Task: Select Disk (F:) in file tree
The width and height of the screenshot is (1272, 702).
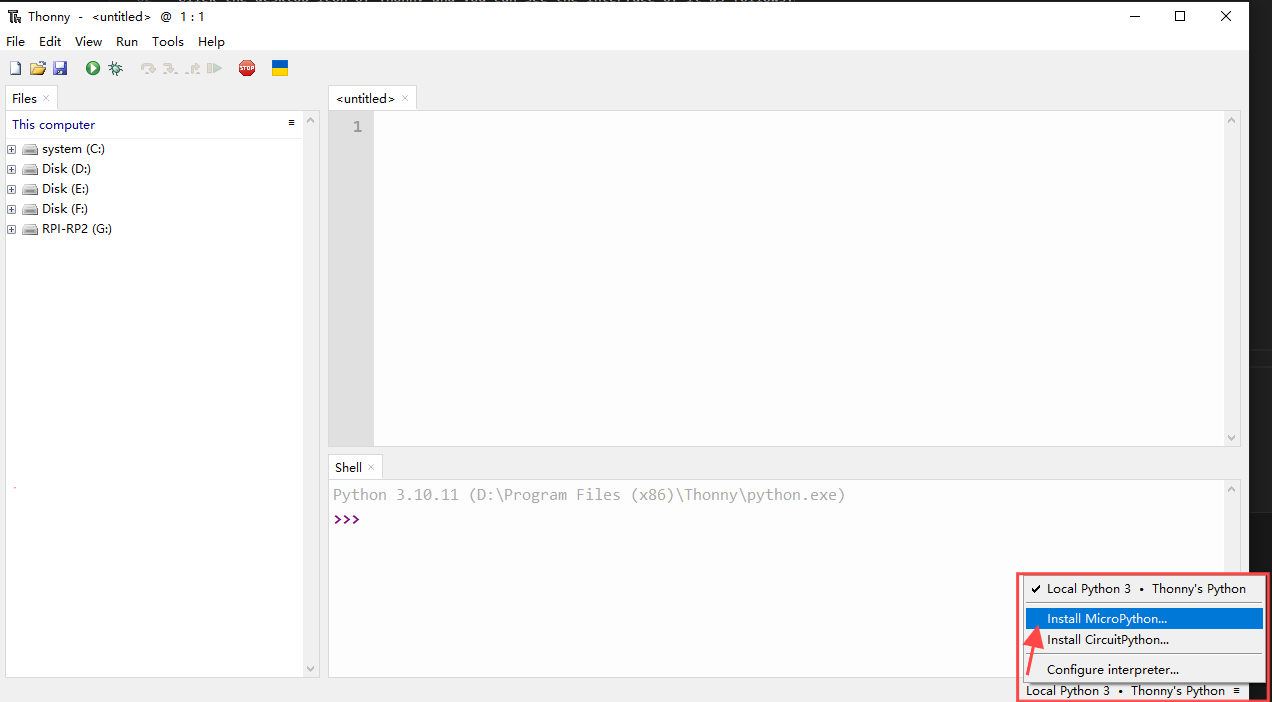Action: click(65, 209)
